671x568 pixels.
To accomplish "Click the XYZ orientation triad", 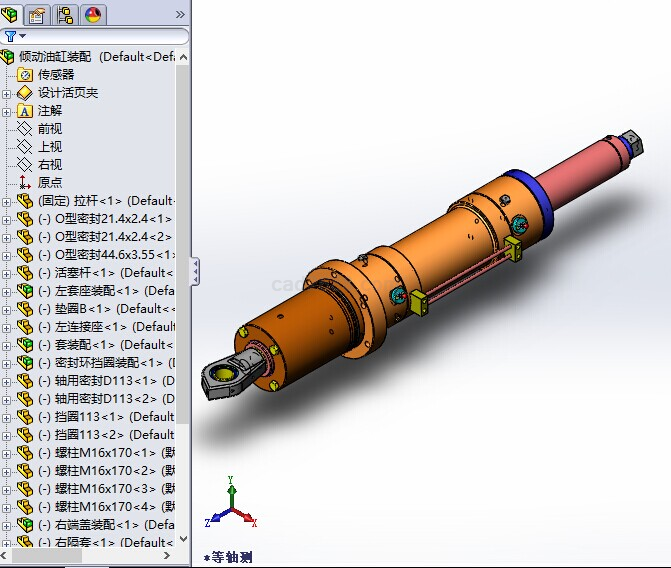I will pos(230,508).
